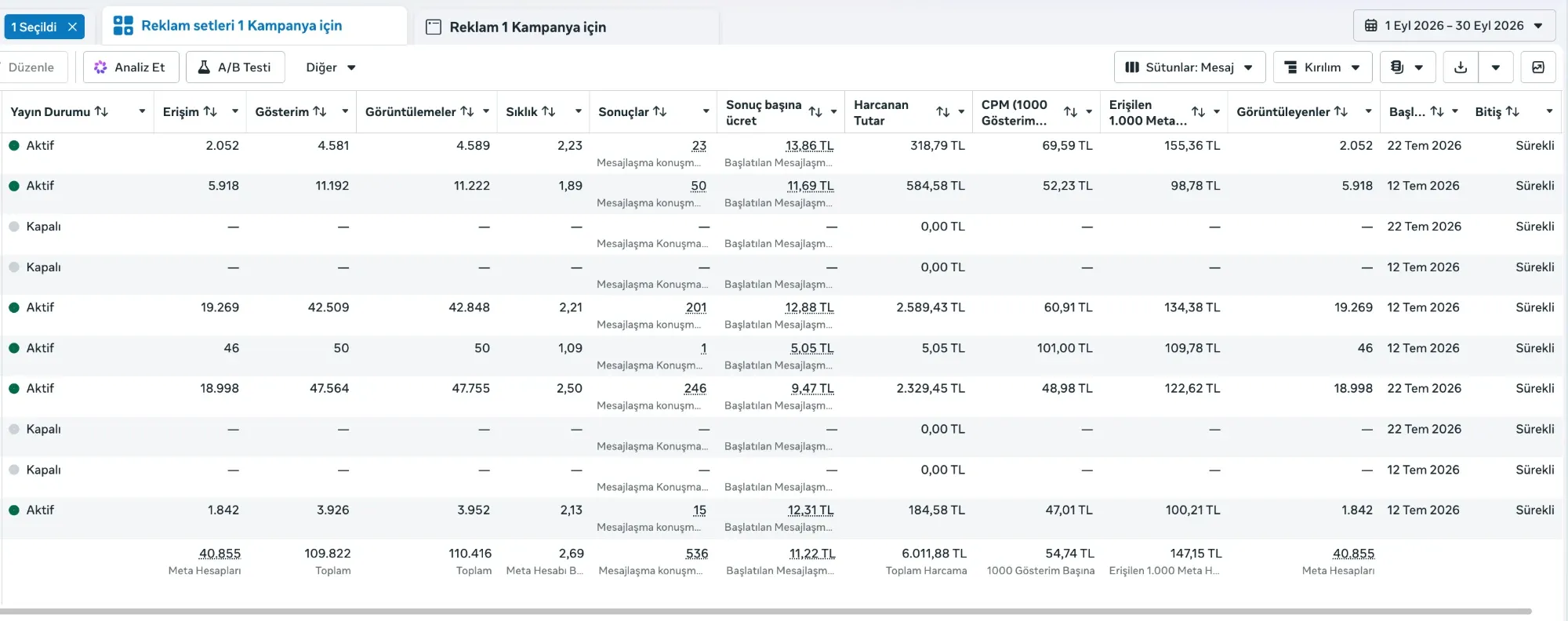Click cost per result 13,86 TL
Screen dimensions: 1568x621
[810, 146]
